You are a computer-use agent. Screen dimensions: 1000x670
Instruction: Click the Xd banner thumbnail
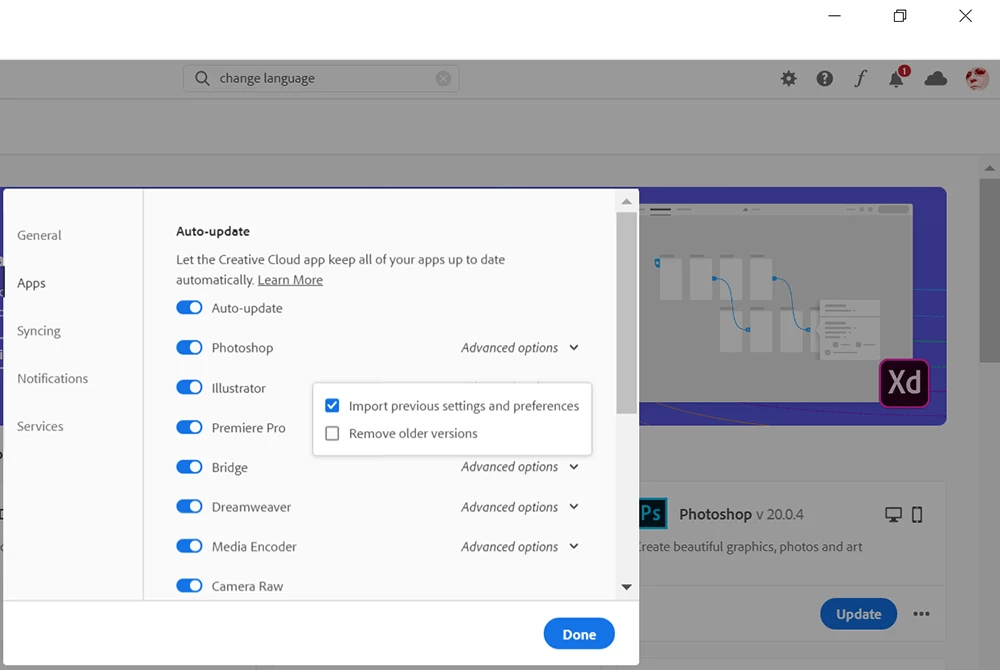click(793, 306)
